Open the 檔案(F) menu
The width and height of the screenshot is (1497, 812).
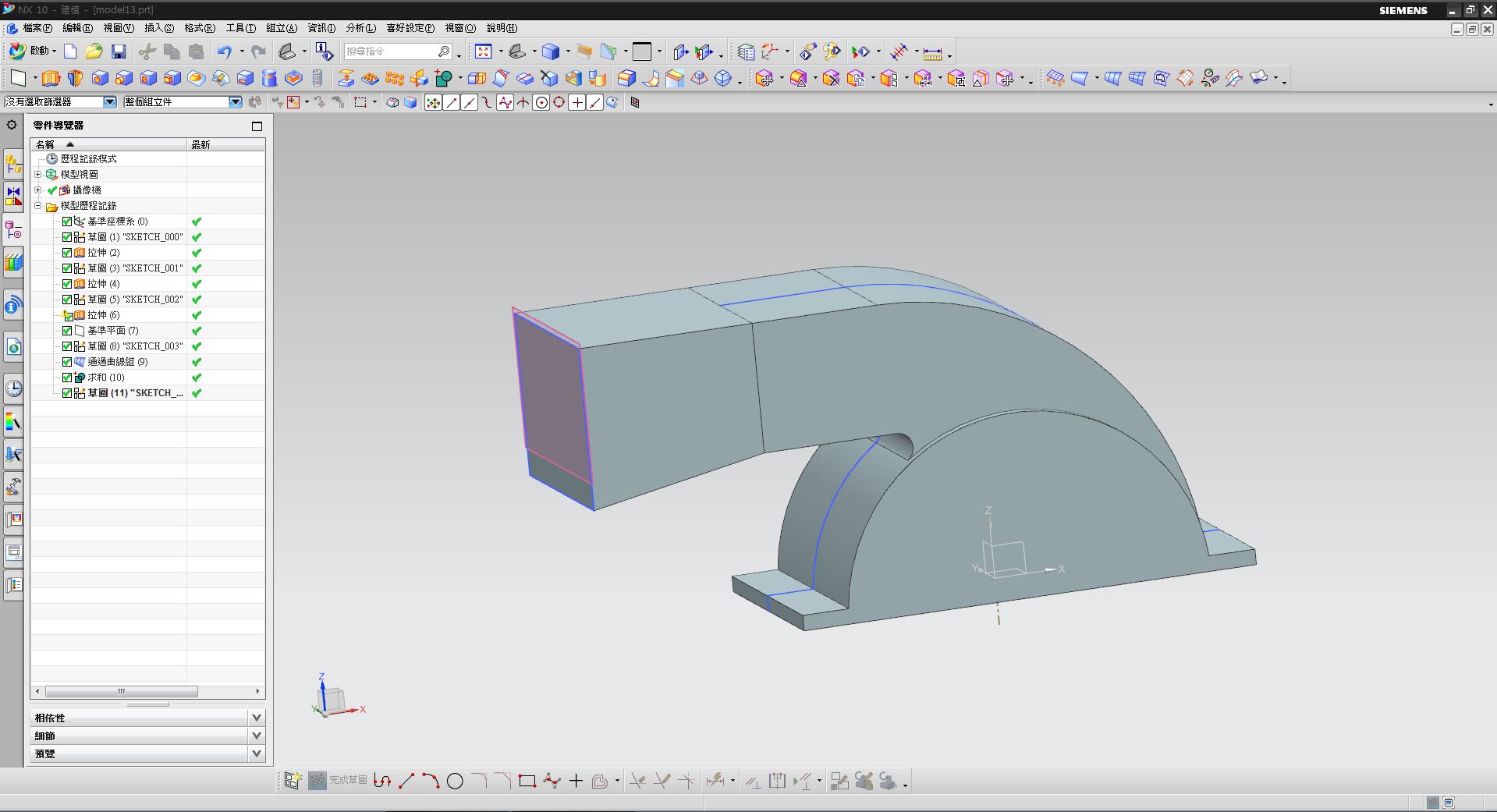coord(37,28)
